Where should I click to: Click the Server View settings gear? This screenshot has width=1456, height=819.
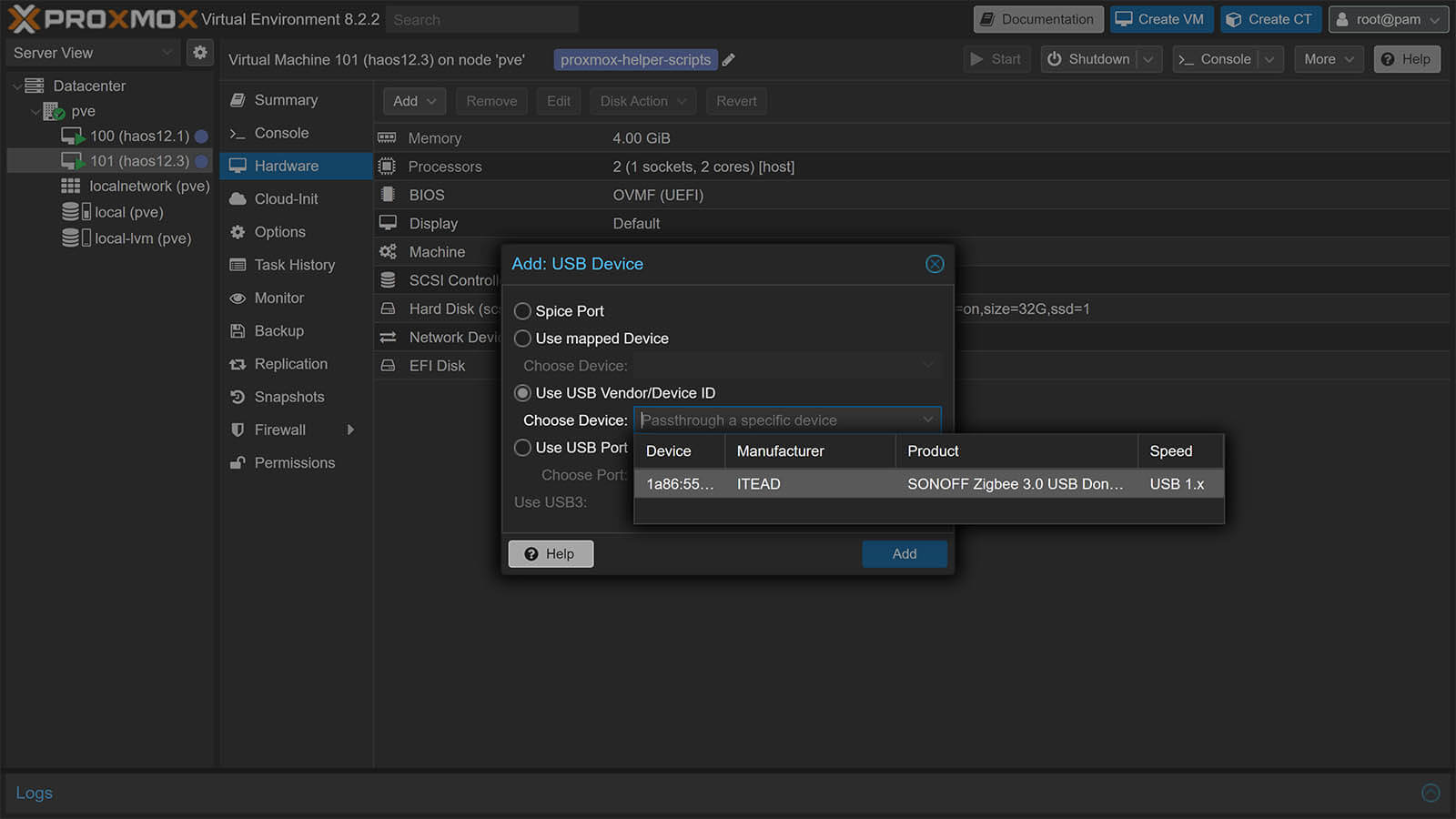coord(200,52)
